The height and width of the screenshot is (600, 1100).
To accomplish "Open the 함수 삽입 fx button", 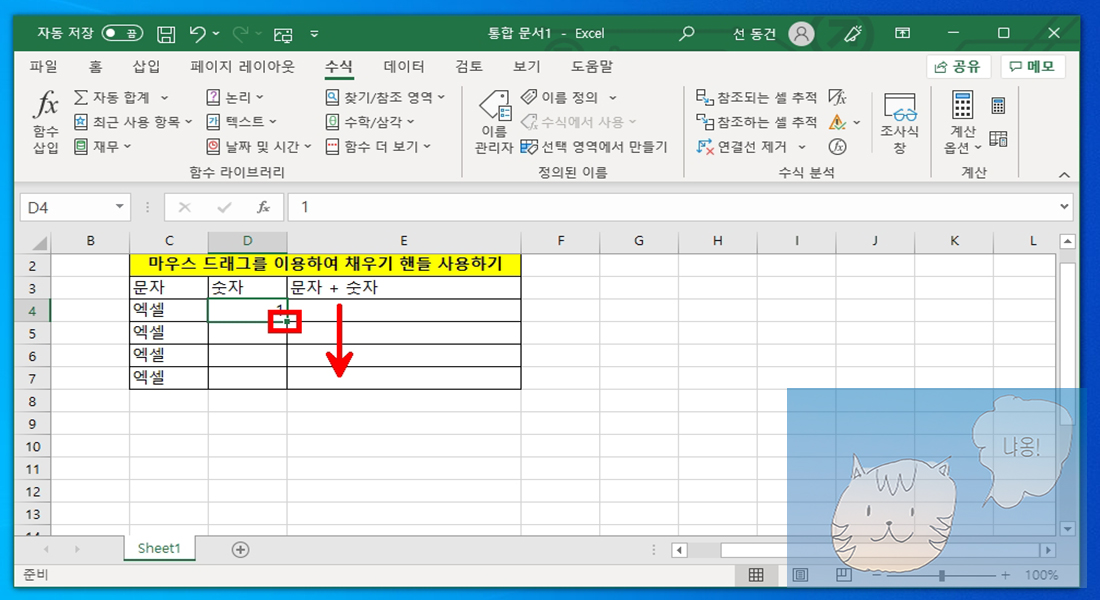I will pos(46,122).
